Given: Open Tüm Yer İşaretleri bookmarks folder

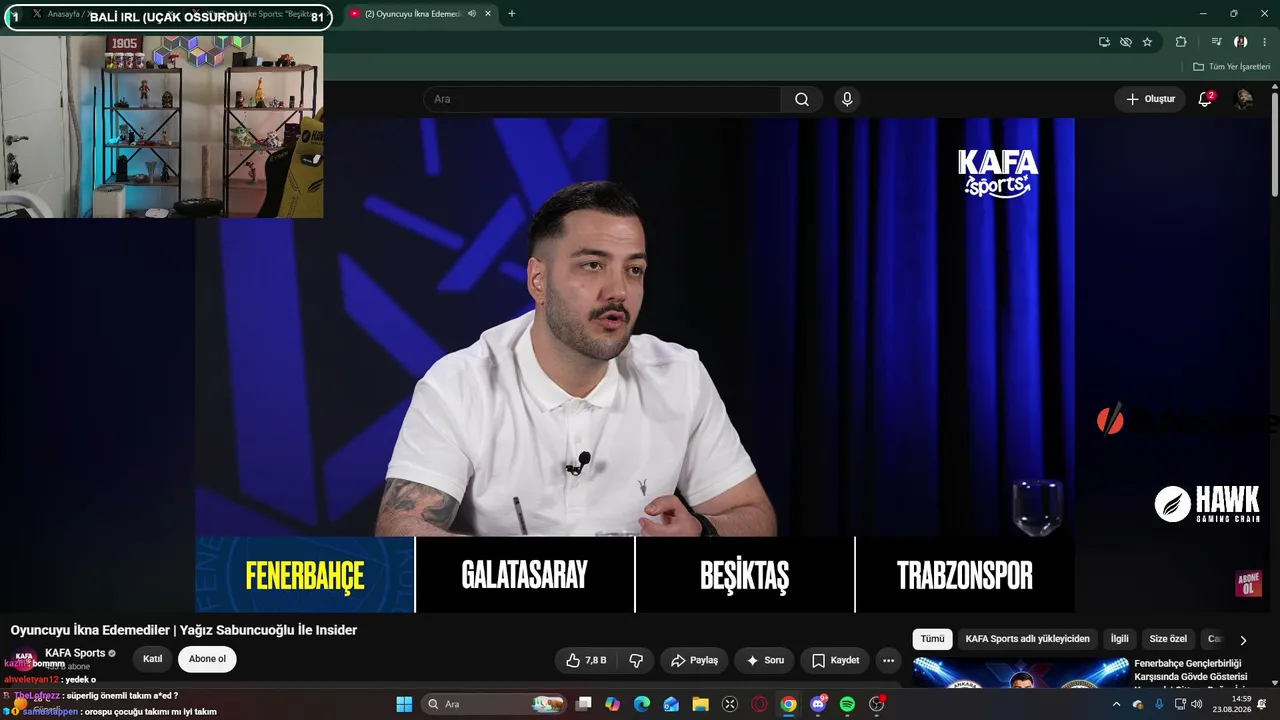Looking at the screenshot, I should click(x=1231, y=67).
